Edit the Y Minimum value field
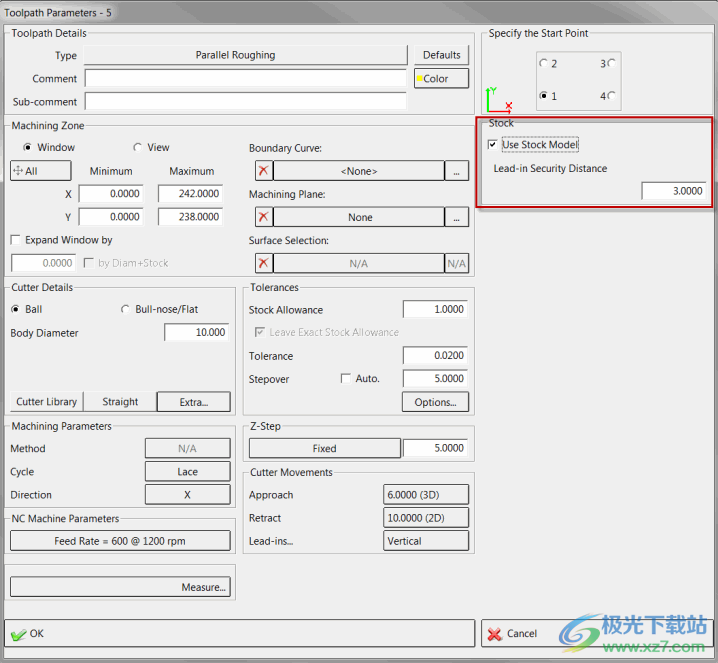 (111, 217)
